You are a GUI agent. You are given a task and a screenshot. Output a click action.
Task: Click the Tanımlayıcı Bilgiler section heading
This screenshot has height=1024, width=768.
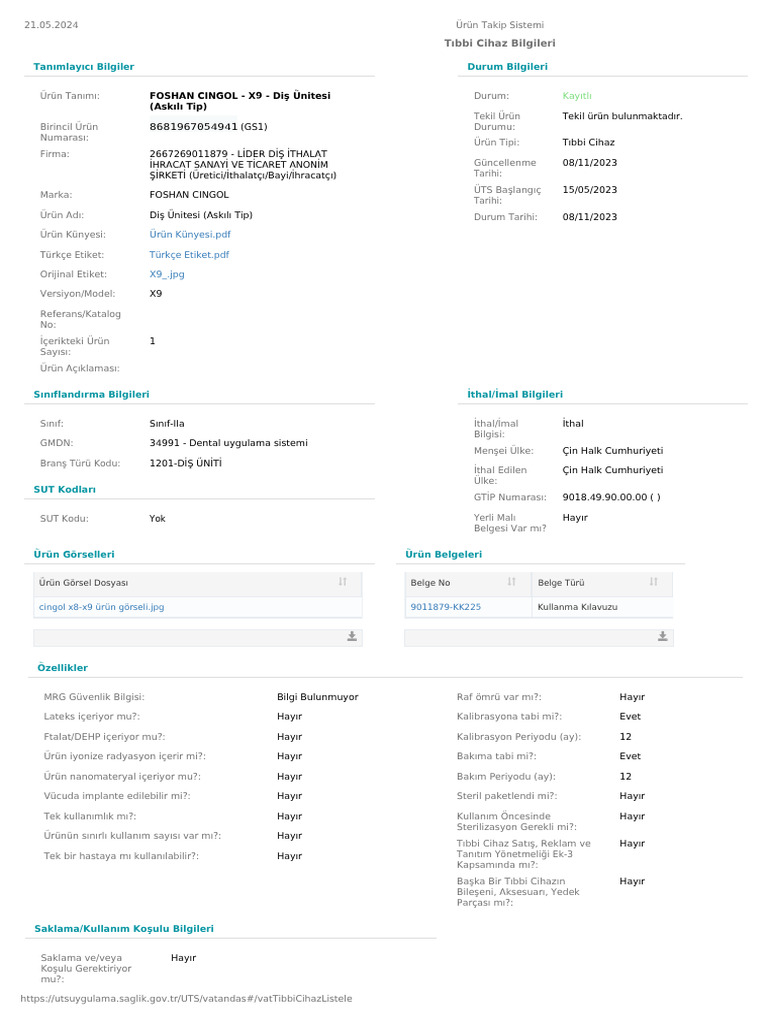[x=84, y=67]
